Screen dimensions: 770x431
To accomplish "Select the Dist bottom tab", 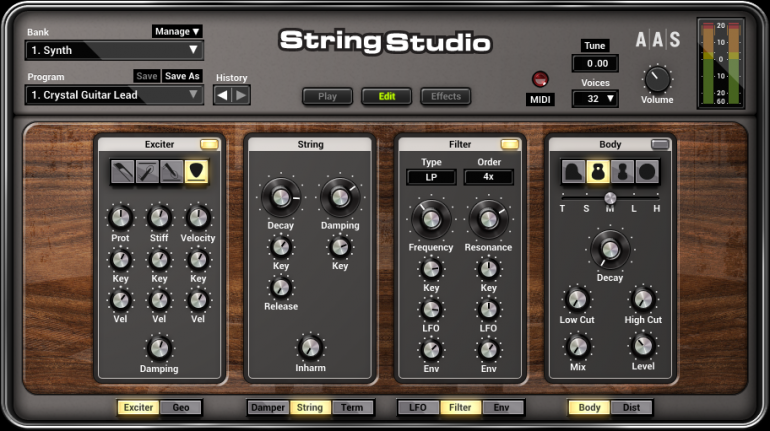I will point(632,407).
